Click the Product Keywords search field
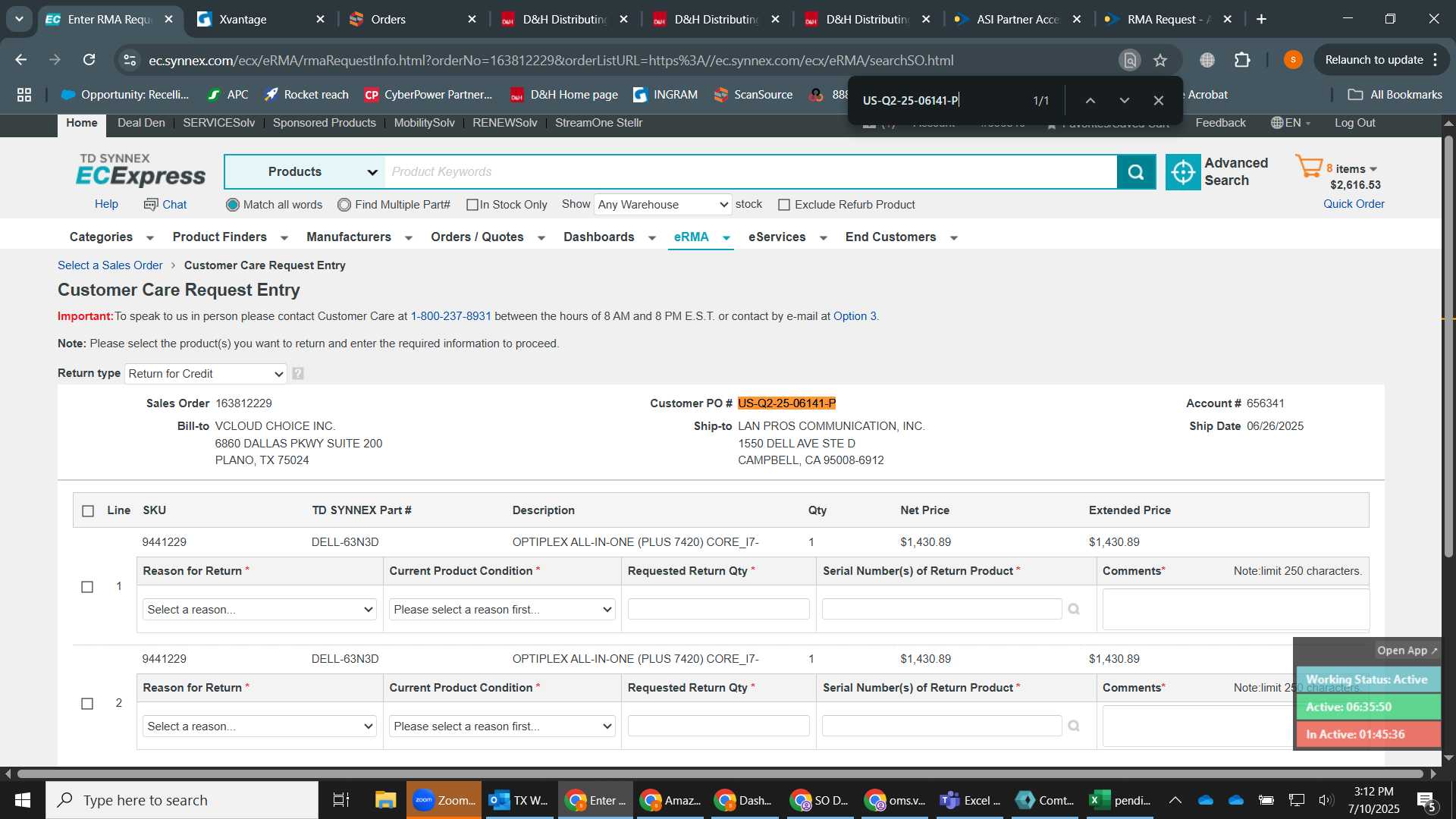The width and height of the screenshot is (1456, 819). click(751, 172)
